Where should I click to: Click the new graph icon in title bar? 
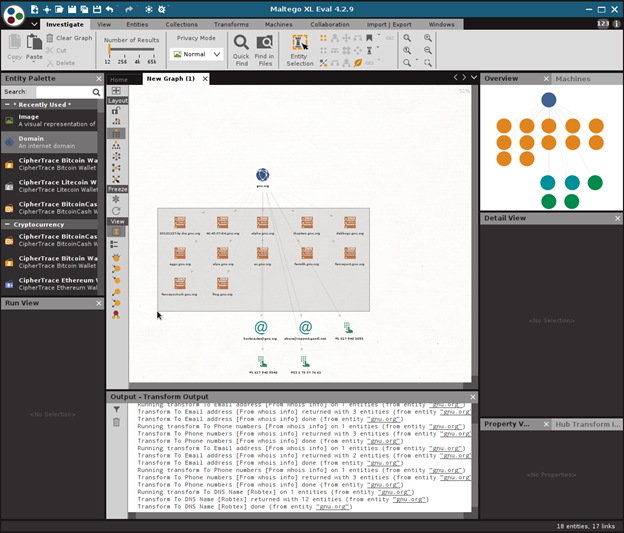click(x=35, y=9)
